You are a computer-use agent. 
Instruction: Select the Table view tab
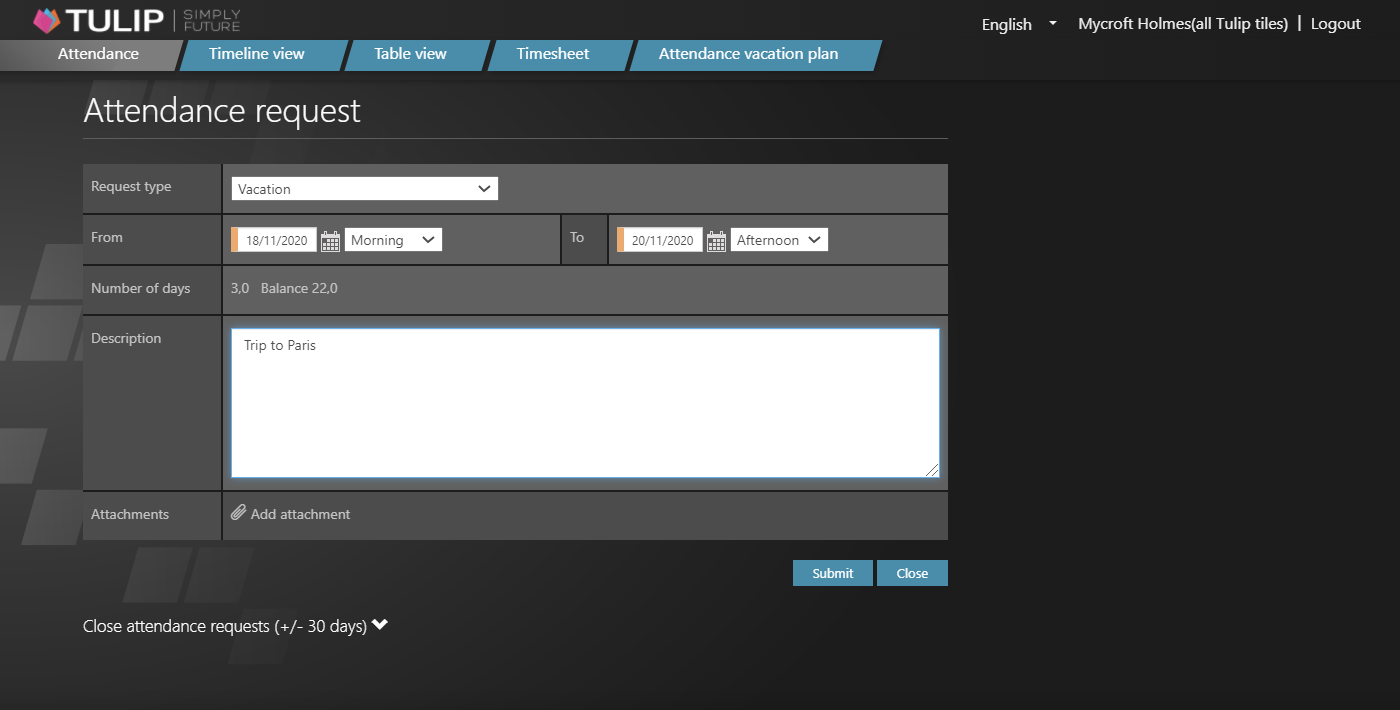click(410, 56)
